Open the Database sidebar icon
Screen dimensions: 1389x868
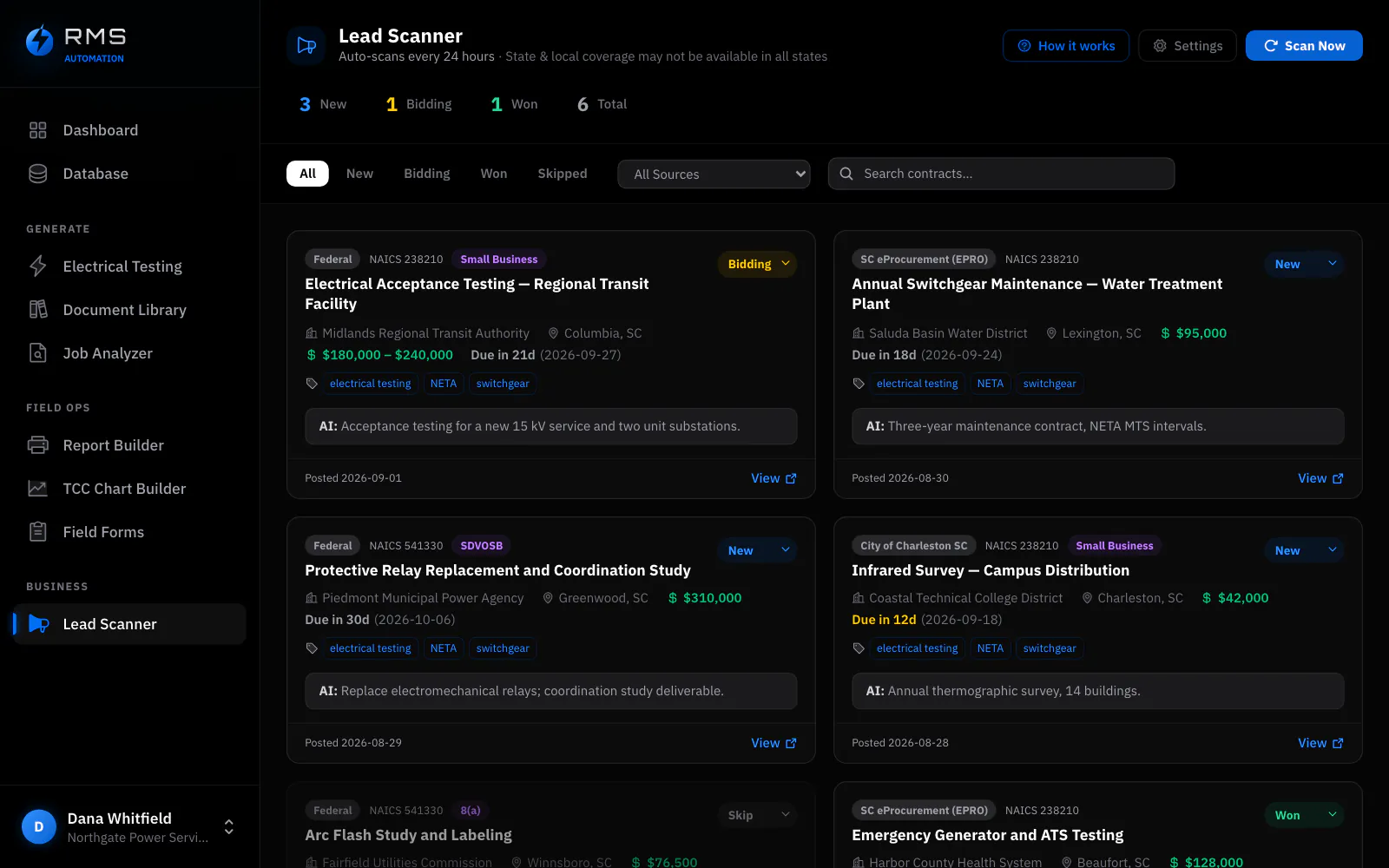click(x=37, y=174)
